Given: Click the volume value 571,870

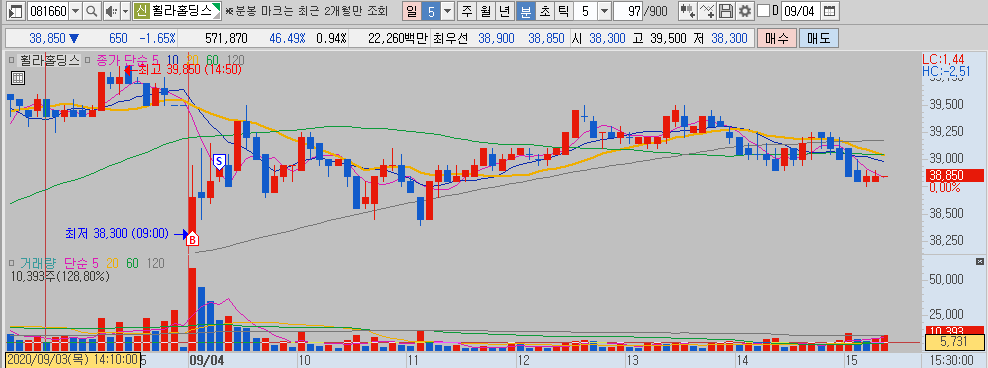Looking at the screenshot, I should tap(226, 38).
